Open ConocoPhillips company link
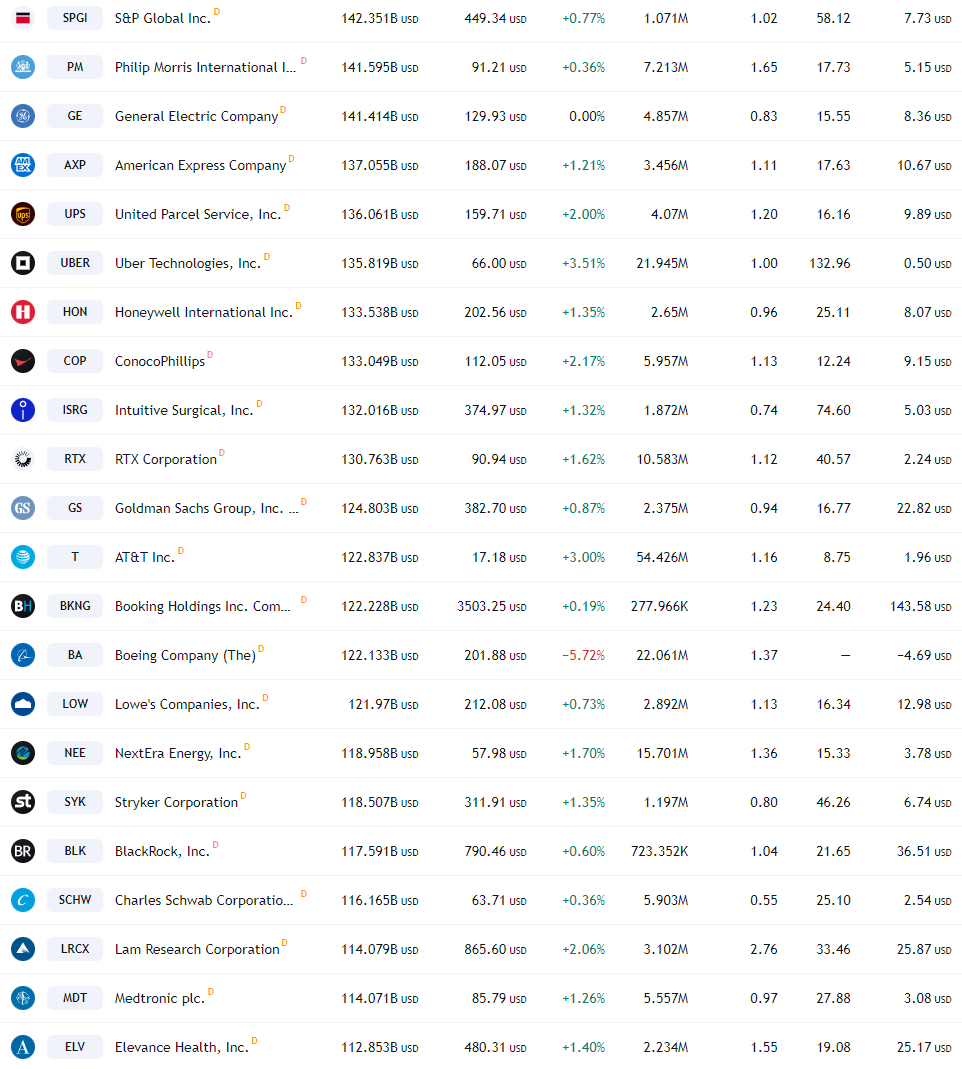962x1069 pixels. pos(160,361)
